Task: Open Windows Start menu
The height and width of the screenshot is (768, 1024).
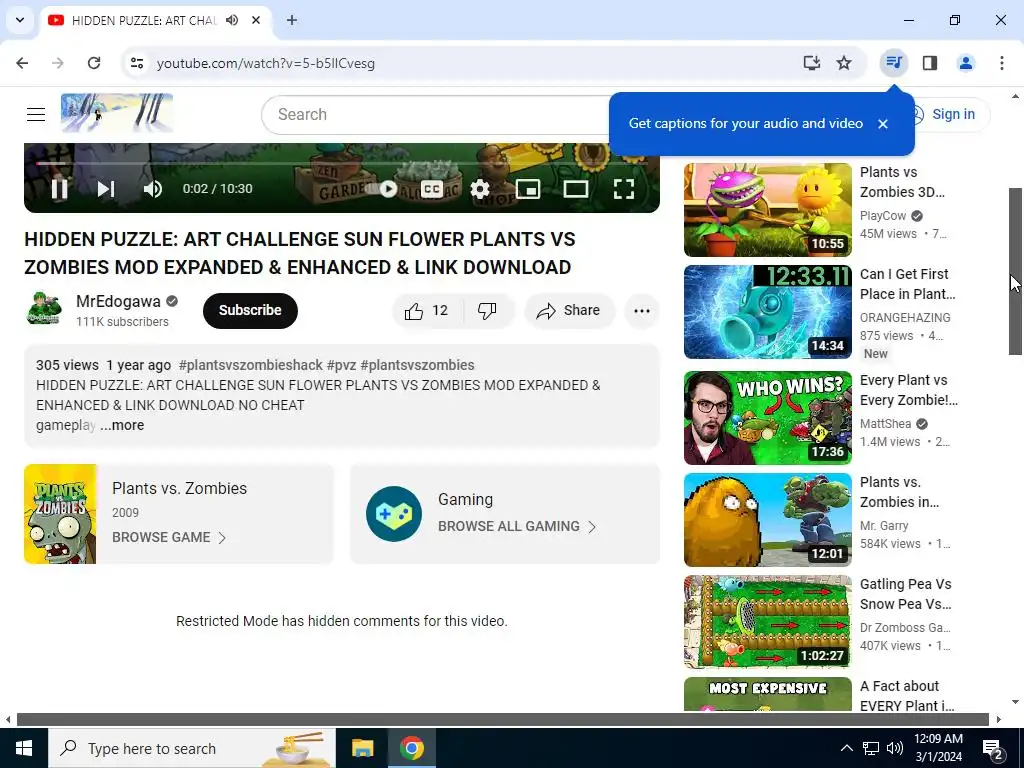Action: pyautogui.click(x=24, y=748)
